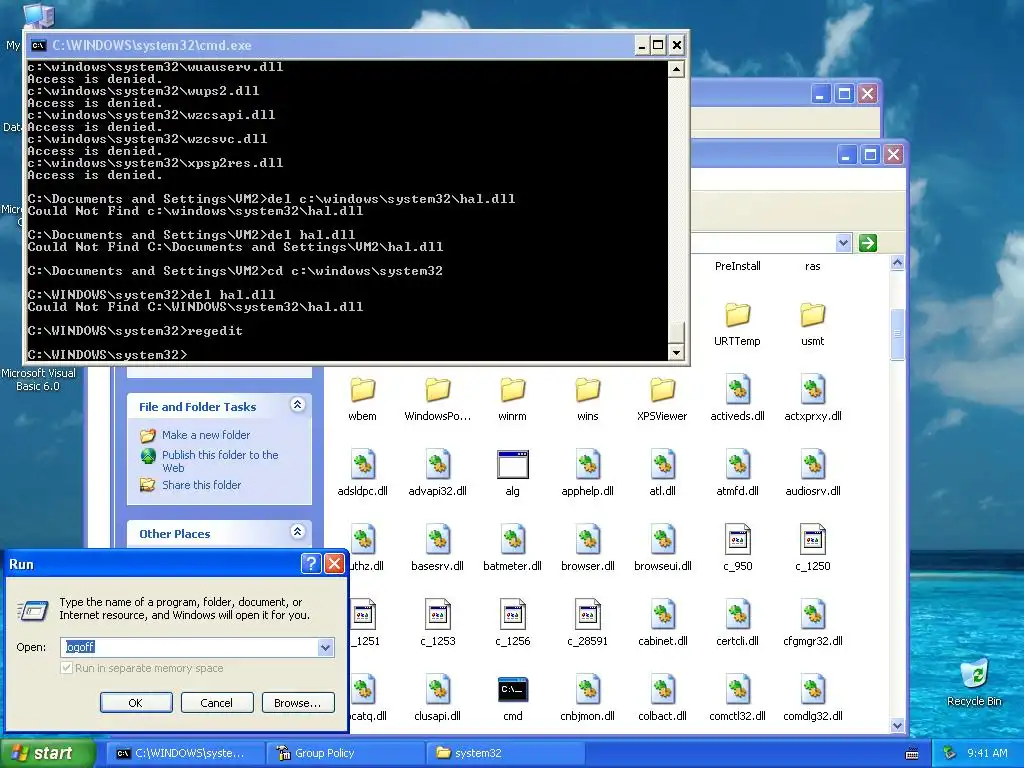Select cabinet.dll file icon
This screenshot has width=1024, height=768.
tap(662, 615)
